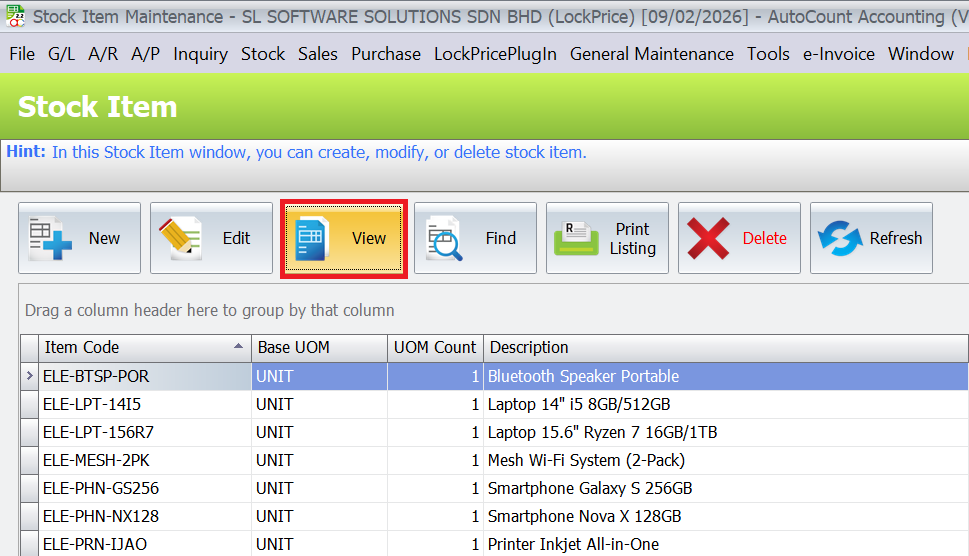Click the Edit pencil icon
The width and height of the screenshot is (969, 556).
tap(181, 238)
